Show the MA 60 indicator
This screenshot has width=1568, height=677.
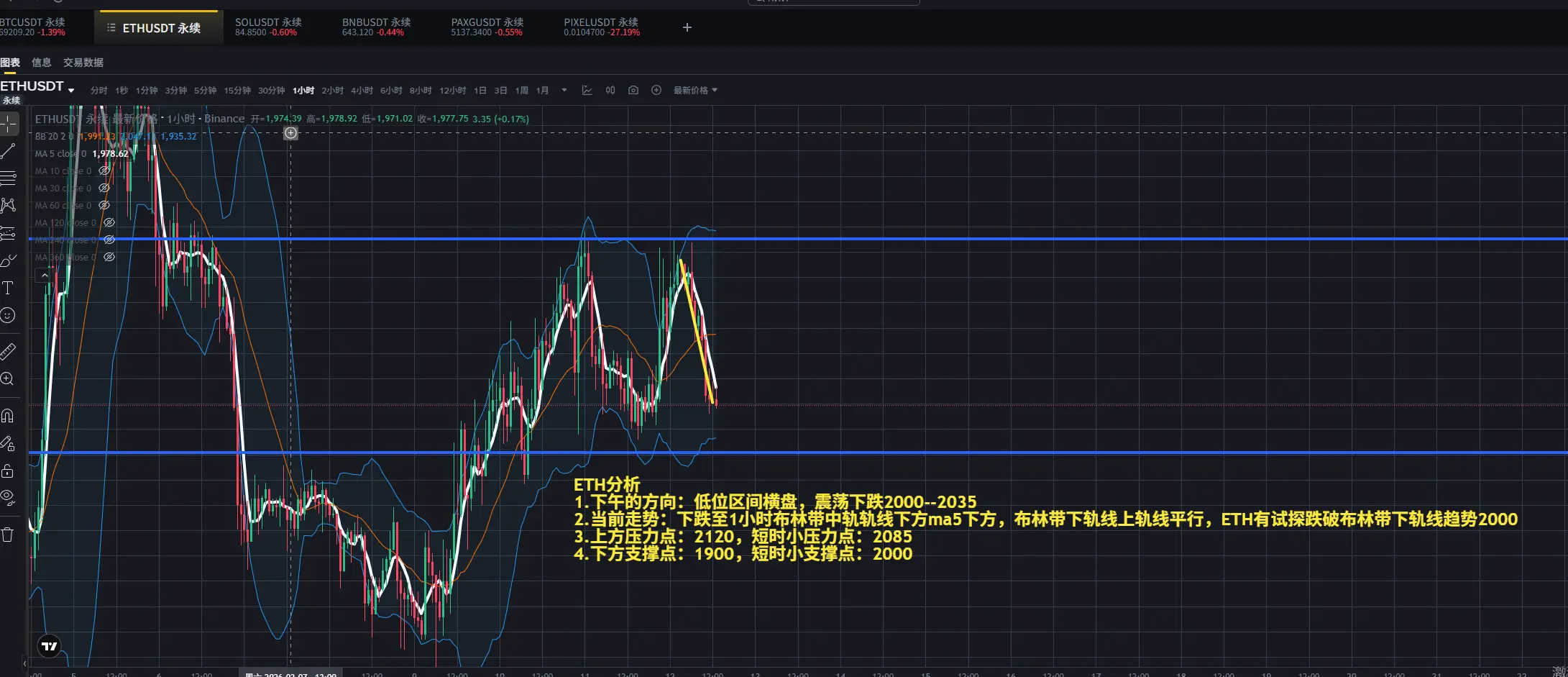tap(104, 205)
